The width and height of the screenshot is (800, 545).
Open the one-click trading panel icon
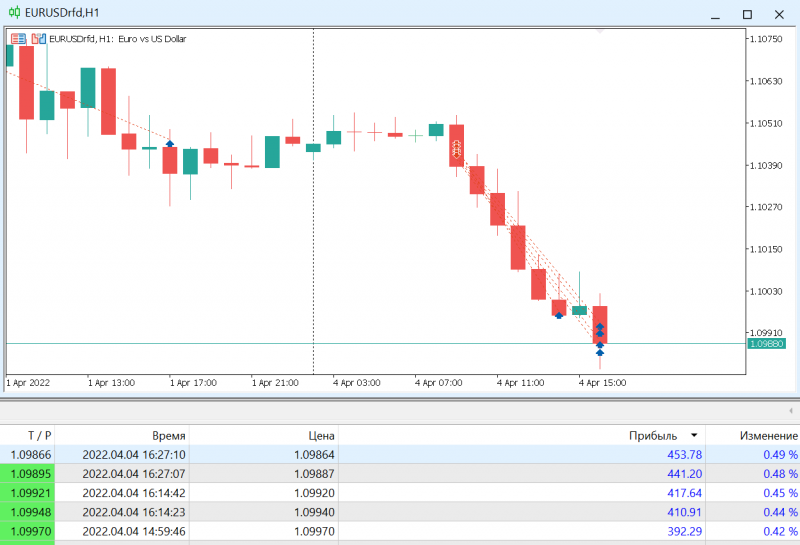click(18, 39)
